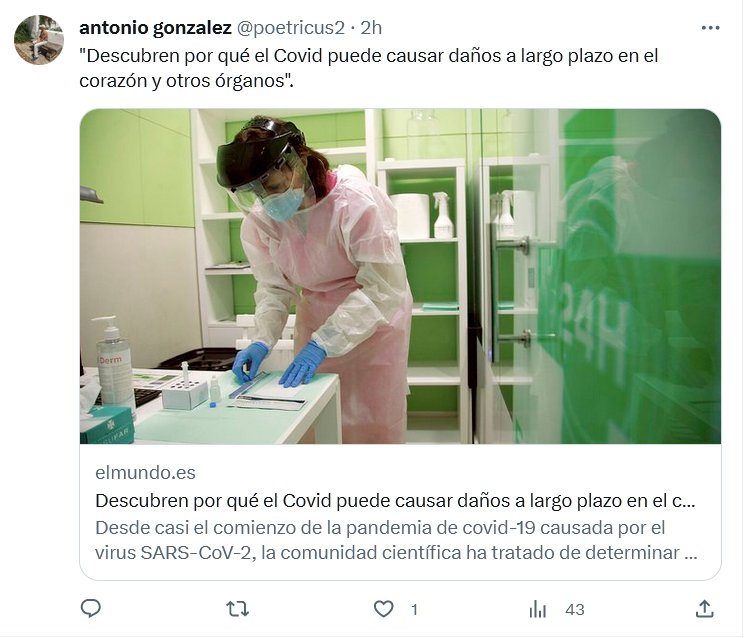
Task: Select the tweet text about Covid
Action: [x=369, y=68]
